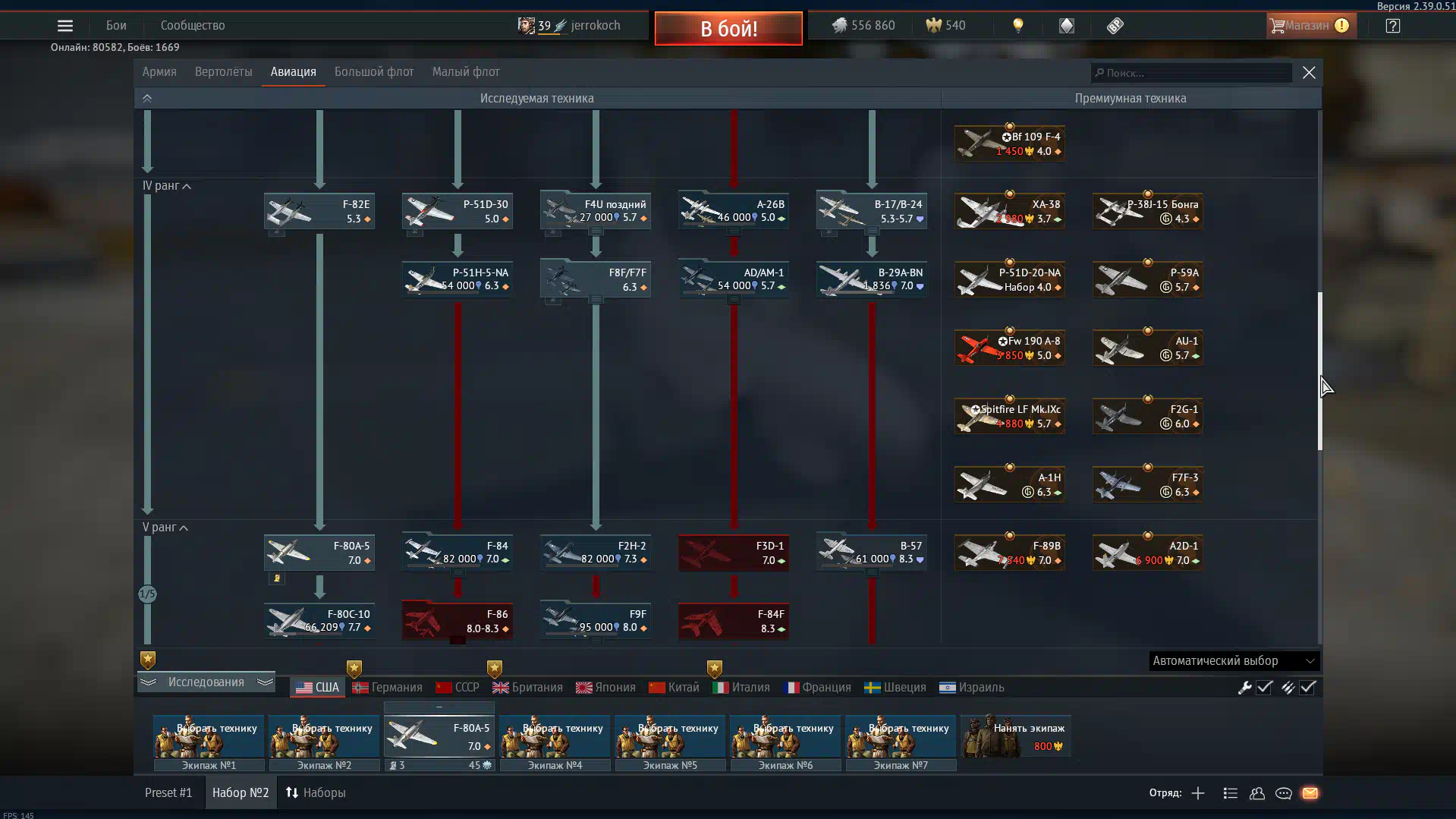Click the silver lions balance 556 860
The width and height of the screenshot is (1456, 819).
[863, 26]
